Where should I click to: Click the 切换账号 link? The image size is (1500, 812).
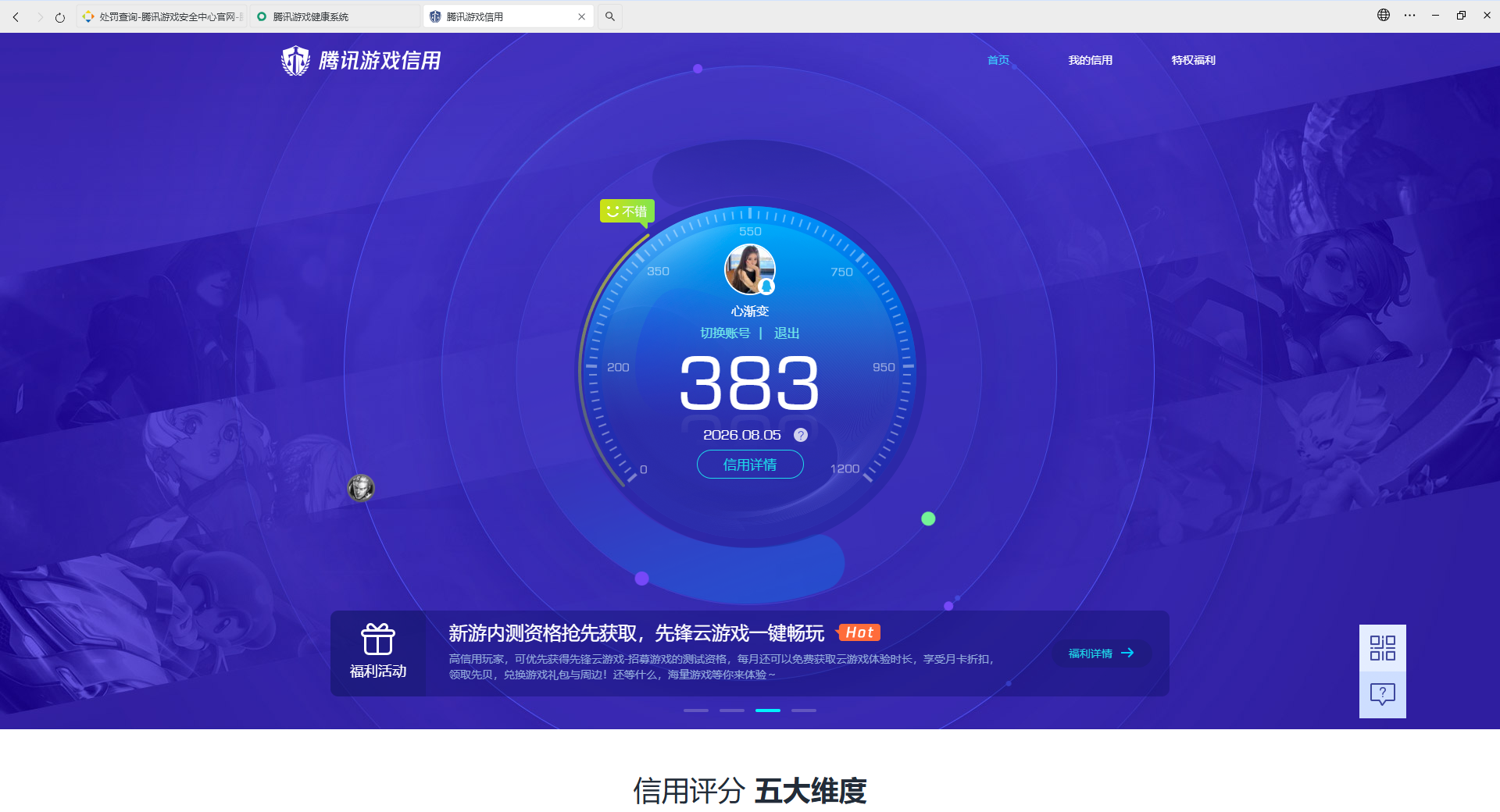pos(725,333)
